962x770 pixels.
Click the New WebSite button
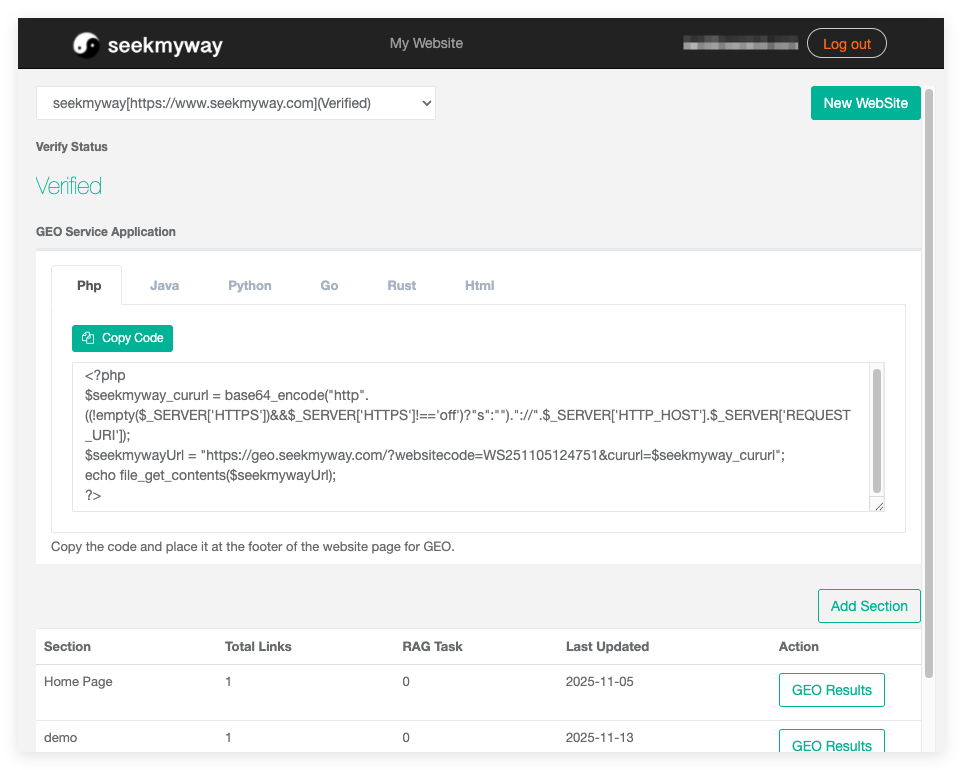[x=865, y=103]
